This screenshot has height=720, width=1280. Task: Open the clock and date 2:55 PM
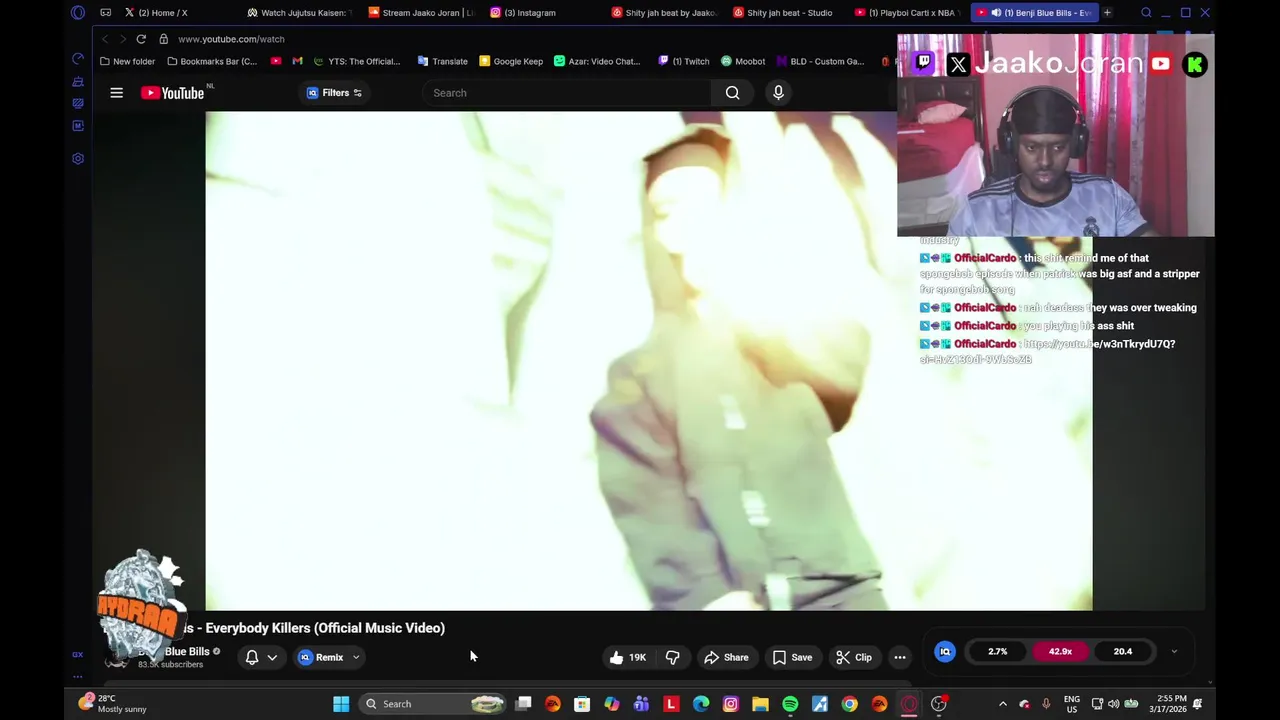point(1167,704)
